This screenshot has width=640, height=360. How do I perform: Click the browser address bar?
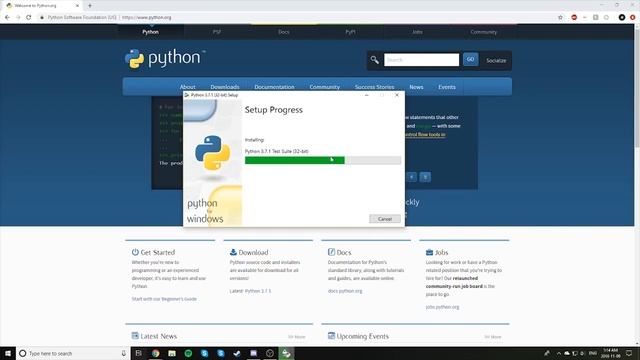point(298,18)
